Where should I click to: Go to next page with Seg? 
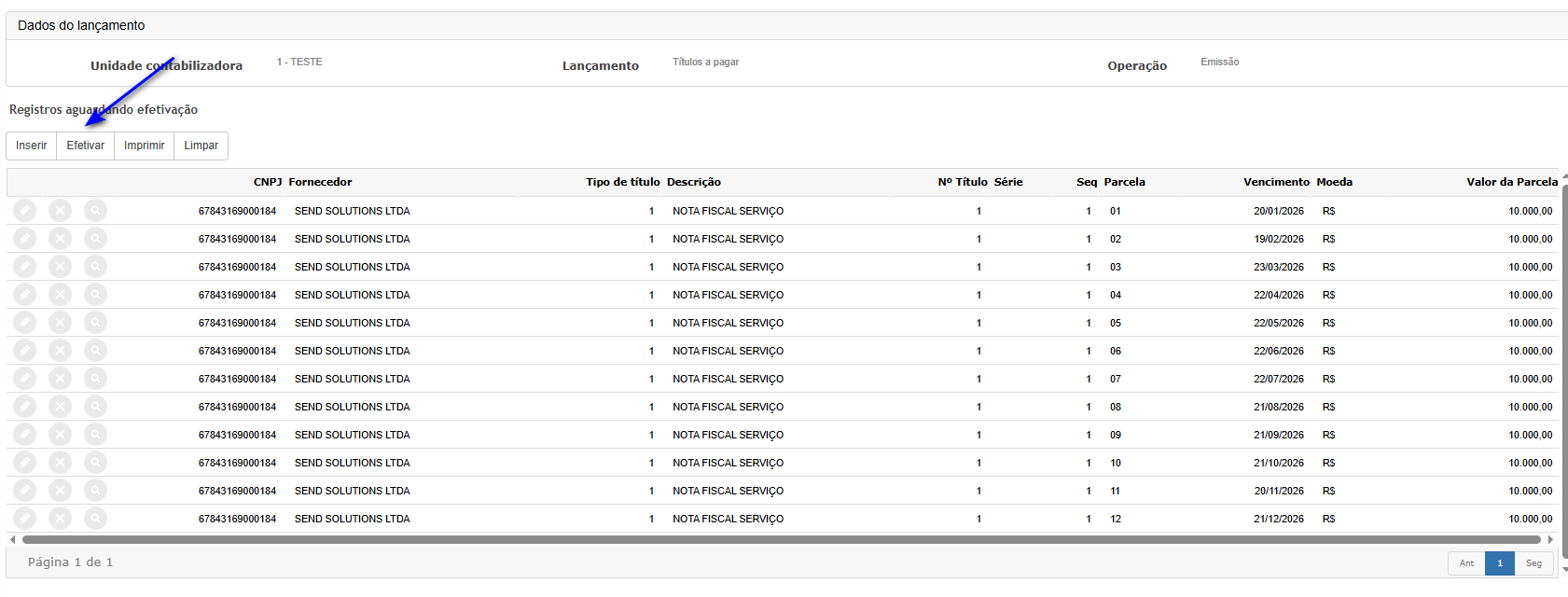point(1533,563)
